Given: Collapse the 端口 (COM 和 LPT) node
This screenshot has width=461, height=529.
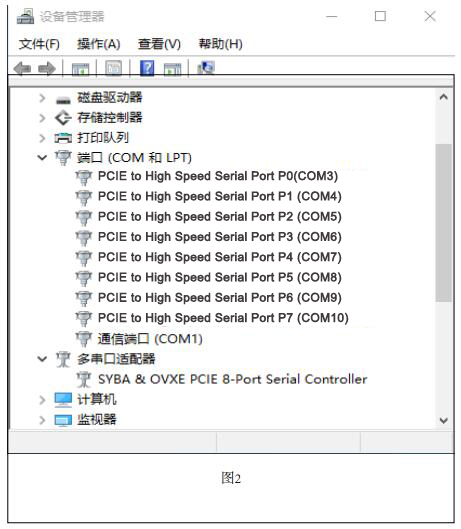Looking at the screenshot, I should (x=42, y=158).
